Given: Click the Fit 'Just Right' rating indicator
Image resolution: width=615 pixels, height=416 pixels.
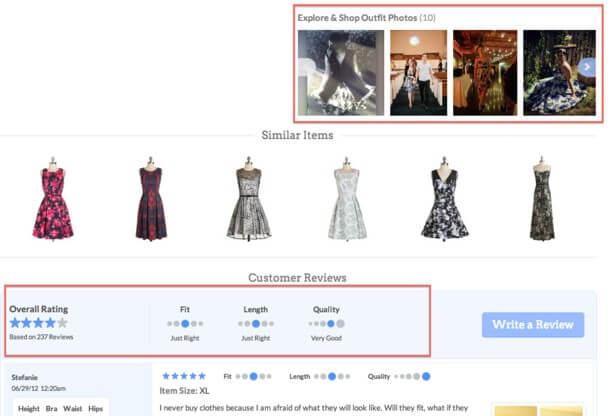Looking at the screenshot, I should point(184,324).
